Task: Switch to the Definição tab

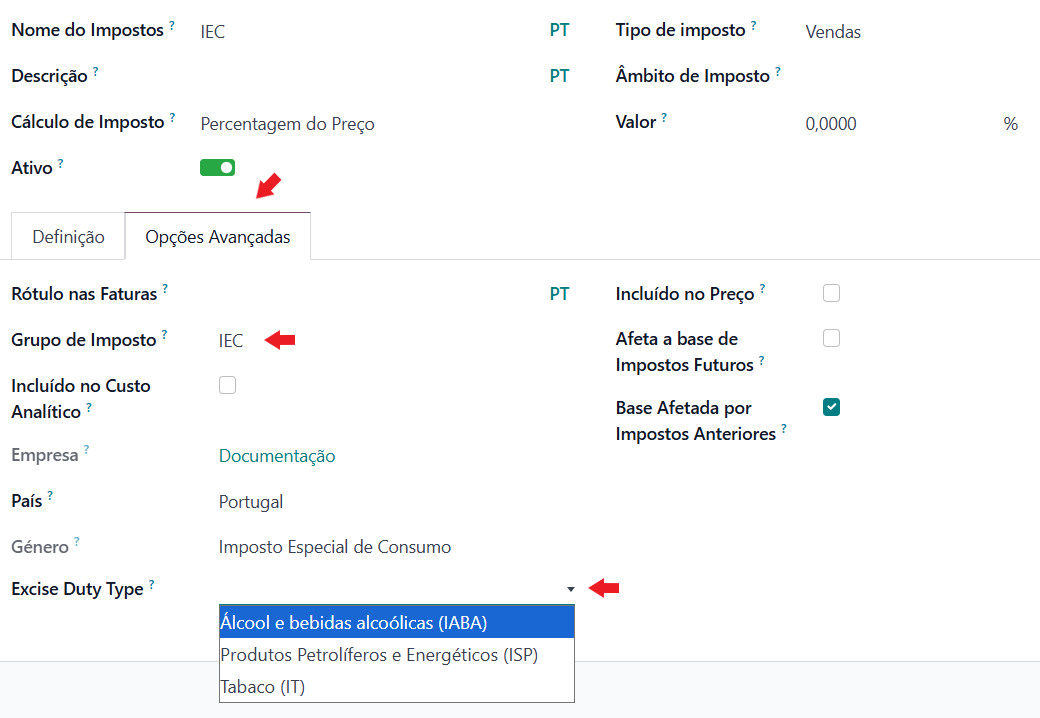Action: click(68, 237)
